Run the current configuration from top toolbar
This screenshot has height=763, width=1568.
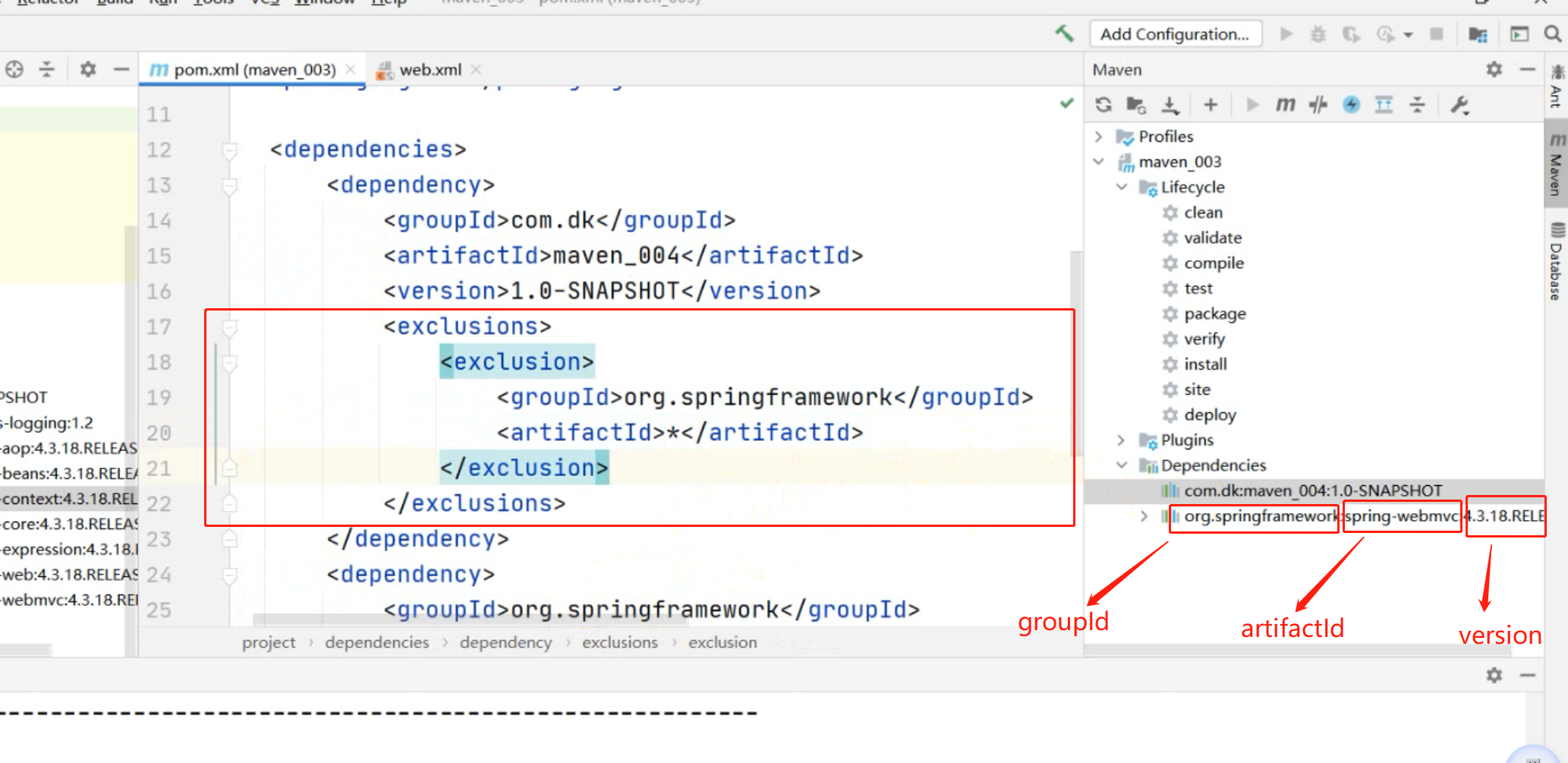[x=1286, y=34]
